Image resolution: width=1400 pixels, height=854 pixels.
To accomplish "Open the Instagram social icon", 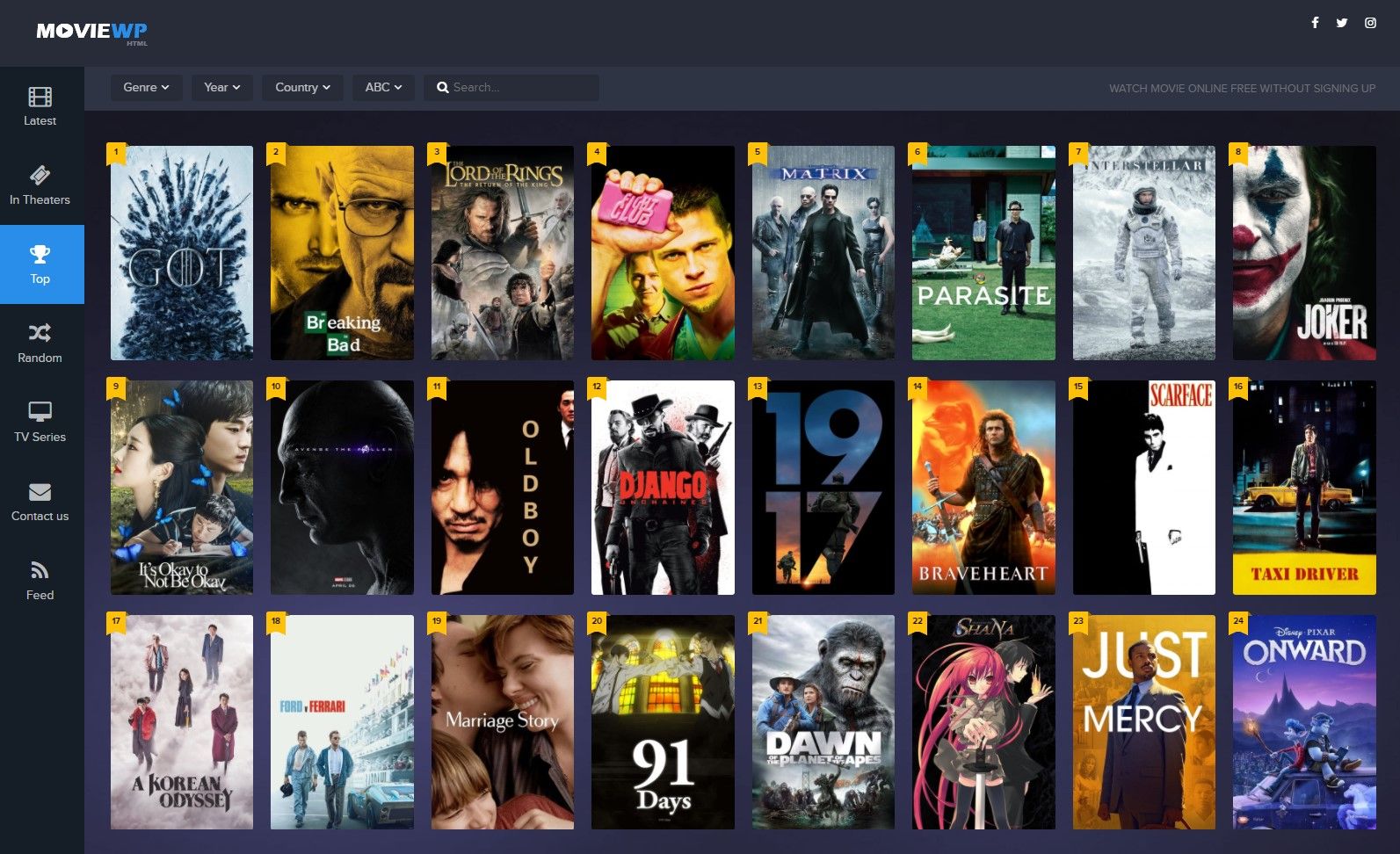I will pyautogui.click(x=1370, y=23).
